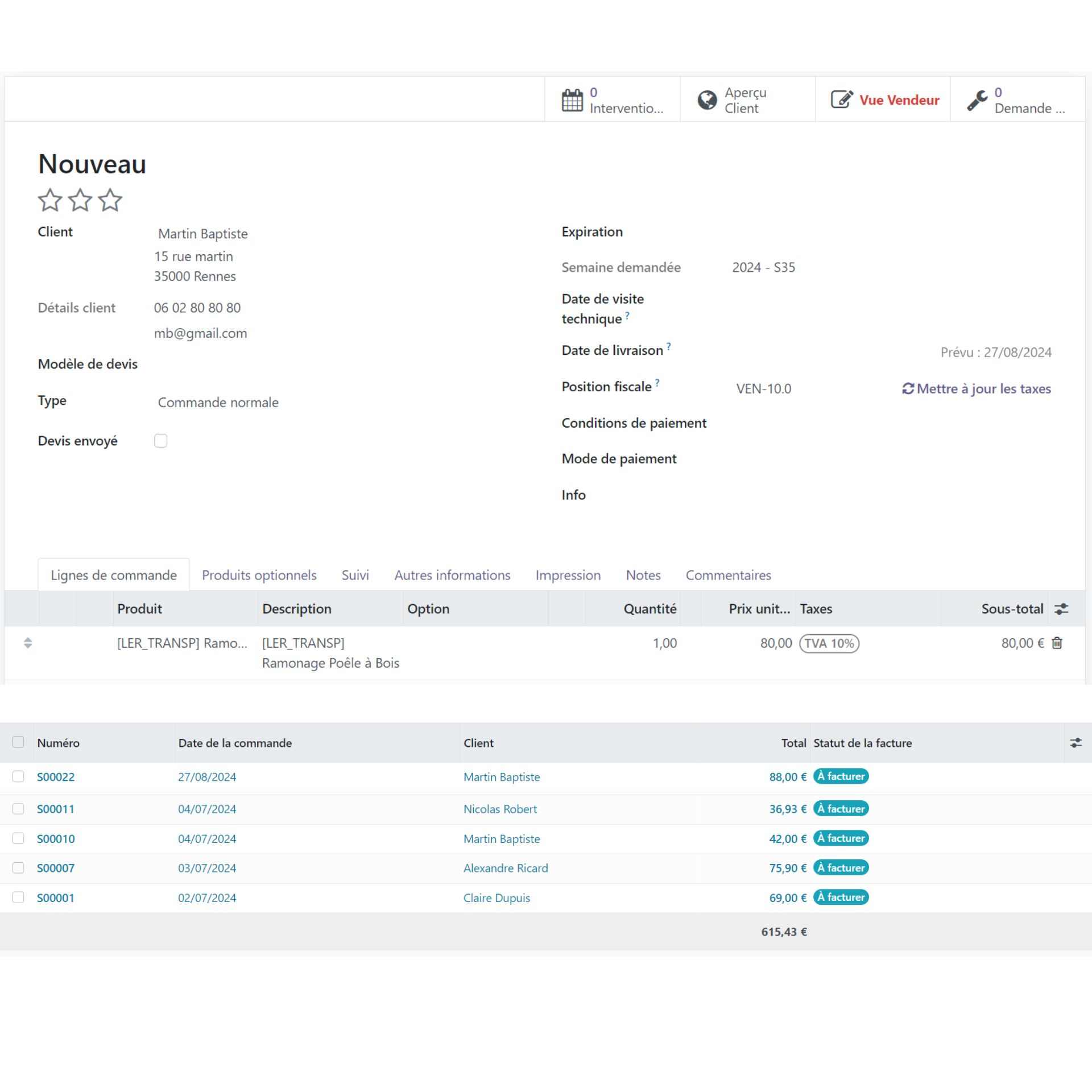Edit the email mb@gmail.com
The width and height of the screenshot is (1092, 1092).
[x=200, y=333]
